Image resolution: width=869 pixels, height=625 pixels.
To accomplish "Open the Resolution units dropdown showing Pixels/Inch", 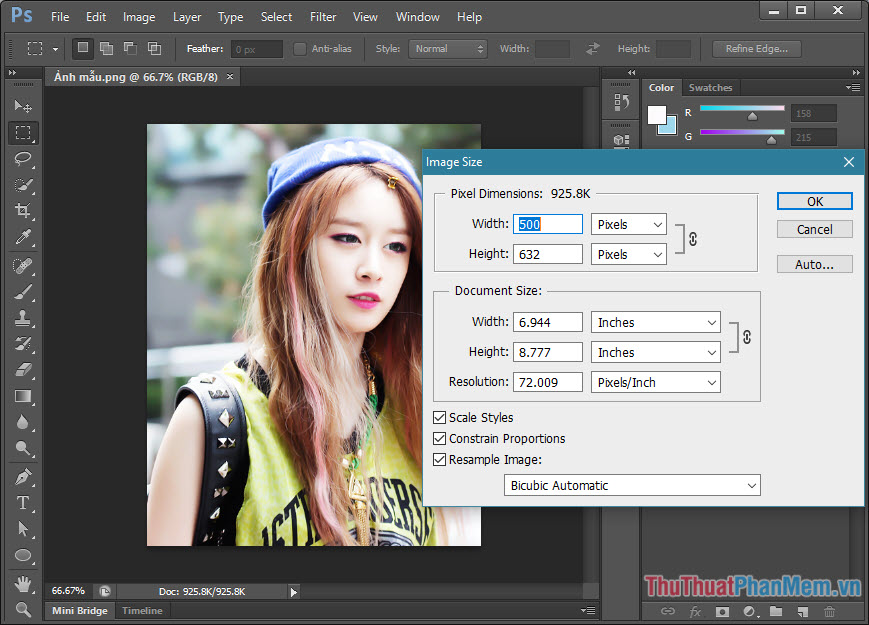I will [655, 382].
